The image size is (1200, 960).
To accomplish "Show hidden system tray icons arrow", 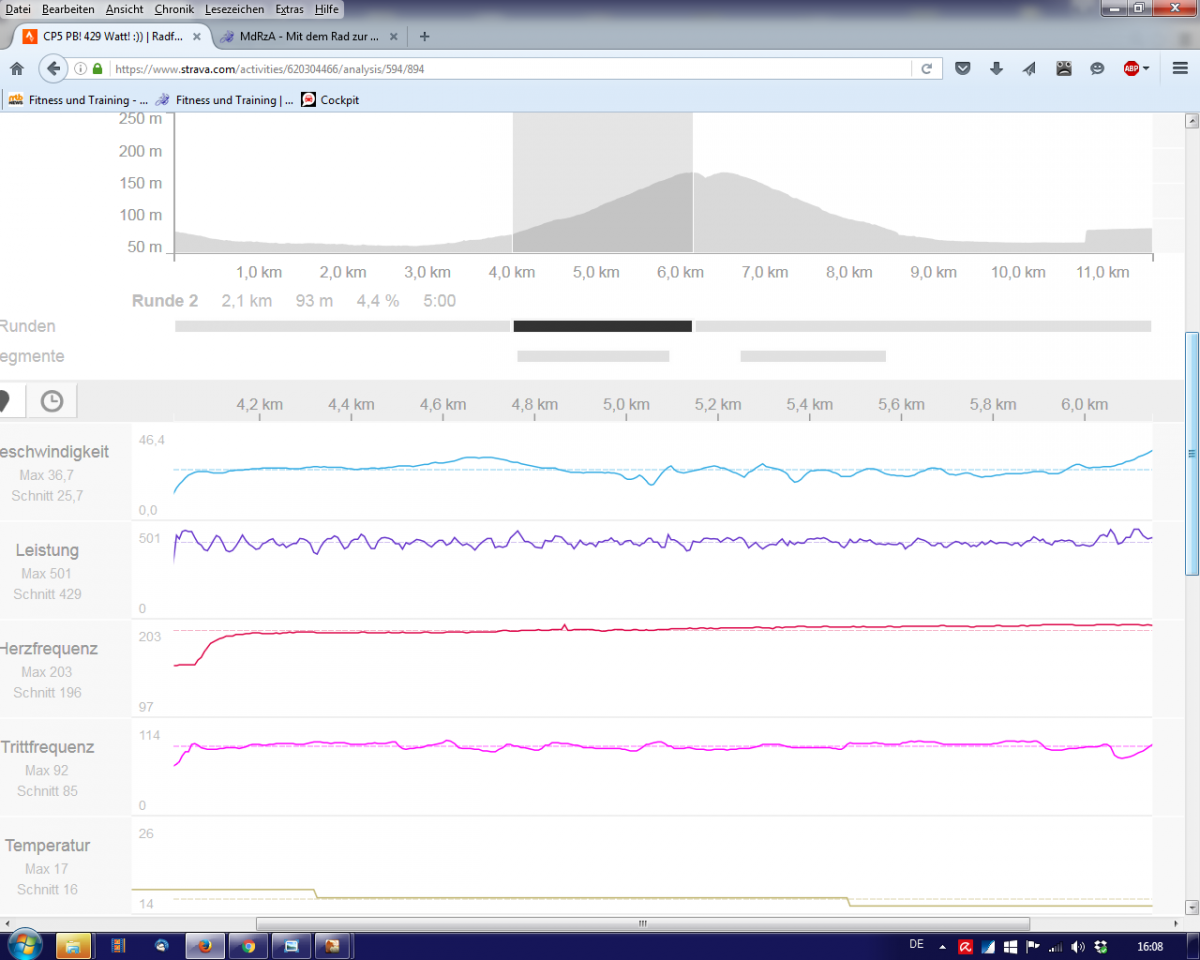I will (x=942, y=946).
